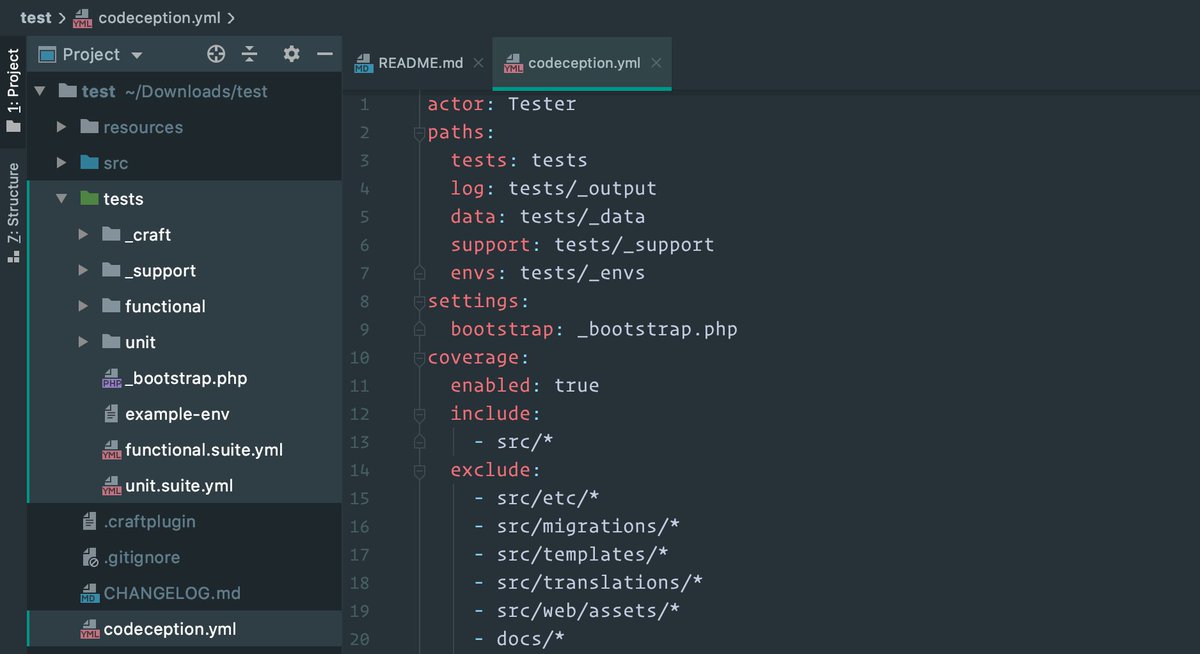The height and width of the screenshot is (654, 1200).
Task: Click codeception.yml breadcrumb in navigation bar
Action: click(x=159, y=18)
